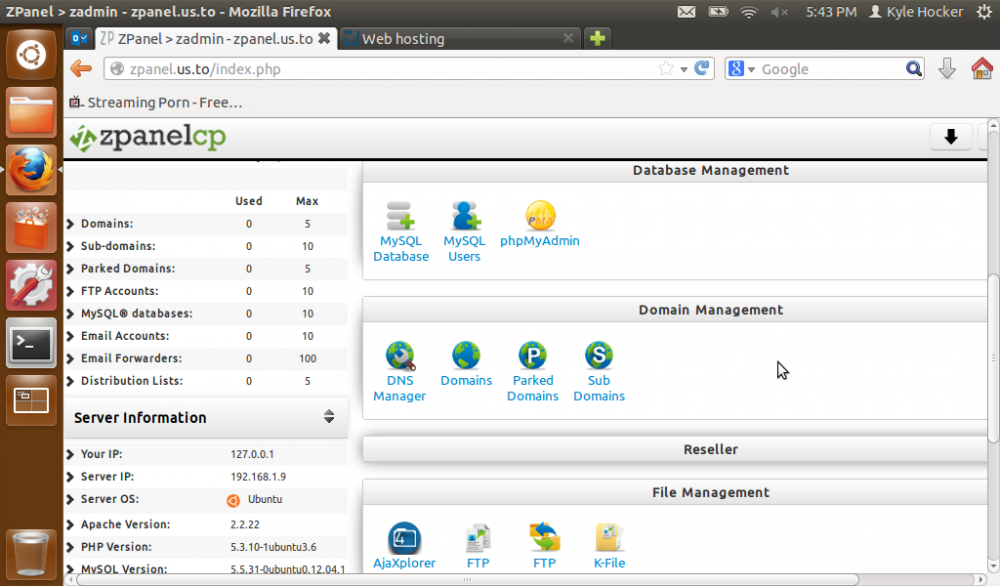This screenshot has width=1000, height=586.
Task: Open the Domains module icon
Action: tap(466, 356)
